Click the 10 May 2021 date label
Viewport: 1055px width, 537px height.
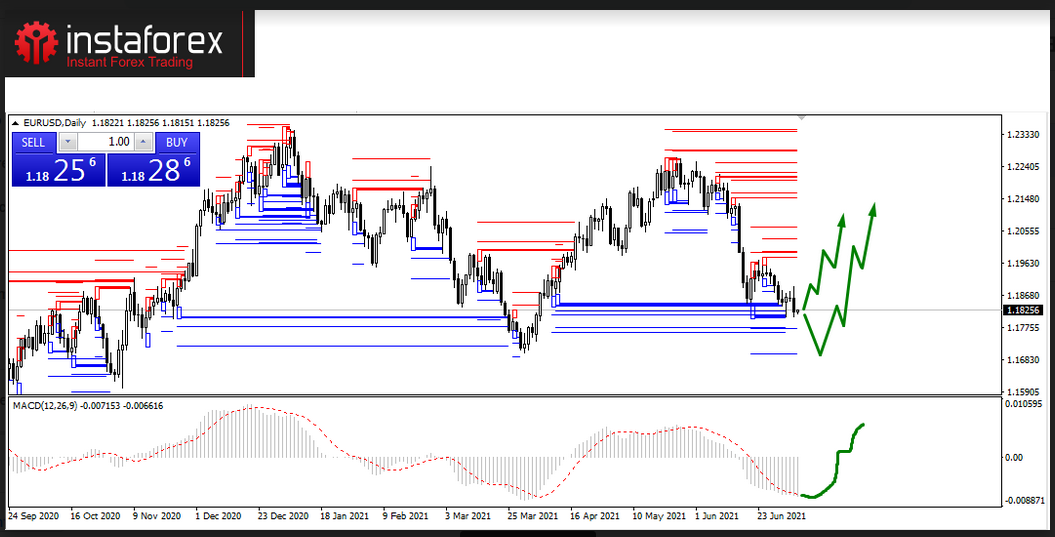(659, 516)
